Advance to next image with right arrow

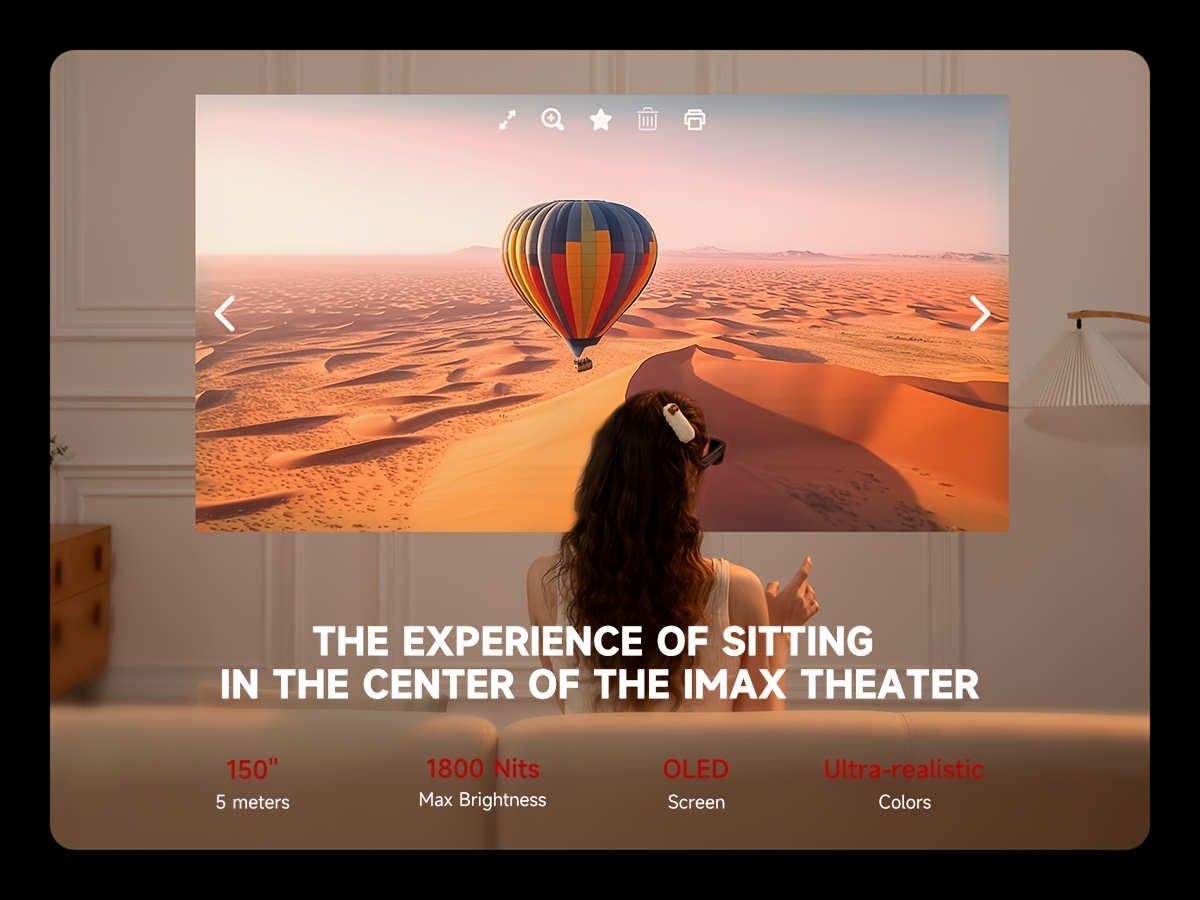[980, 314]
